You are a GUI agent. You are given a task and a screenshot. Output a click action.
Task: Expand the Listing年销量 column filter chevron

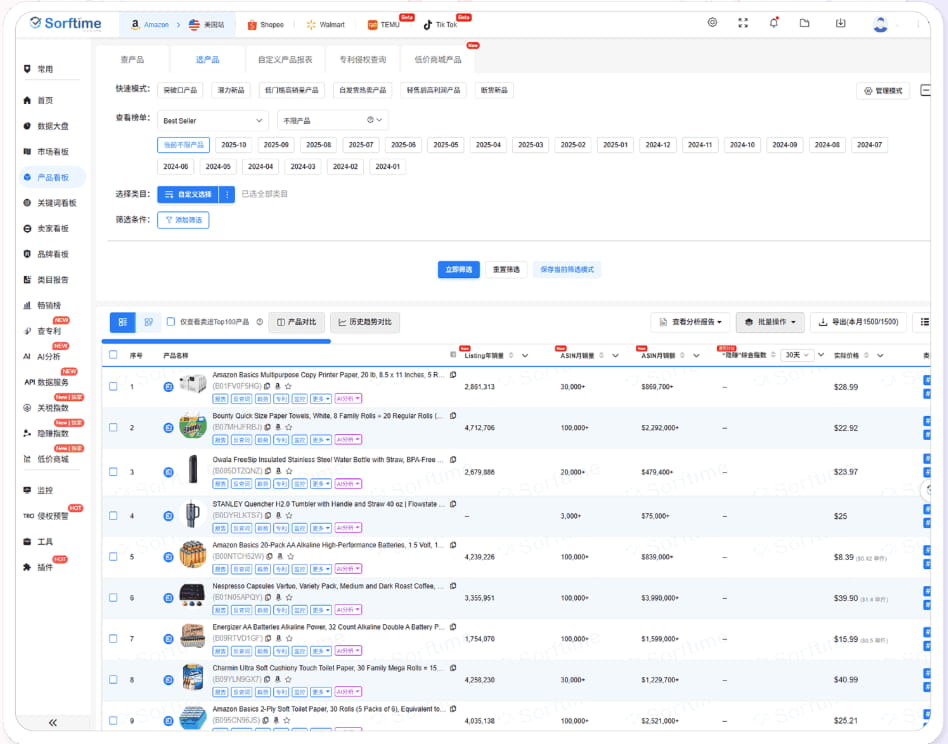[525, 355]
